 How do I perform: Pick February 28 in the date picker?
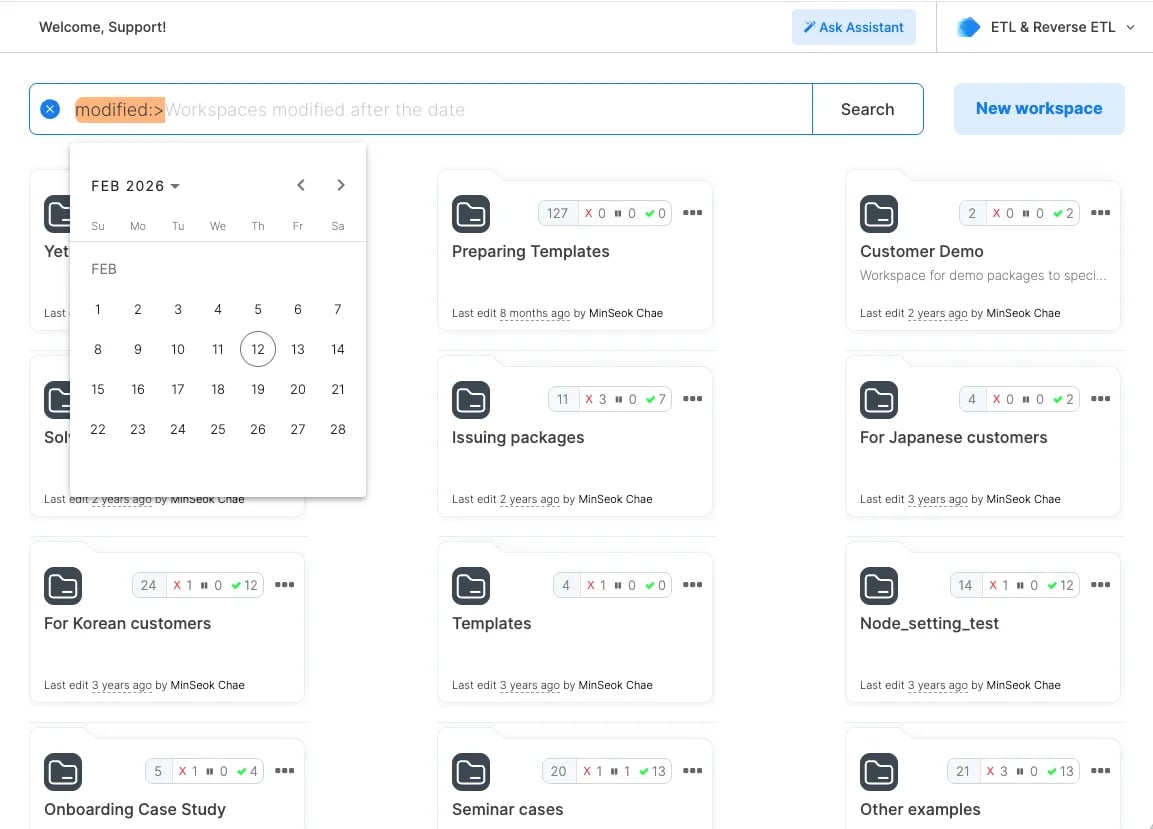point(338,430)
